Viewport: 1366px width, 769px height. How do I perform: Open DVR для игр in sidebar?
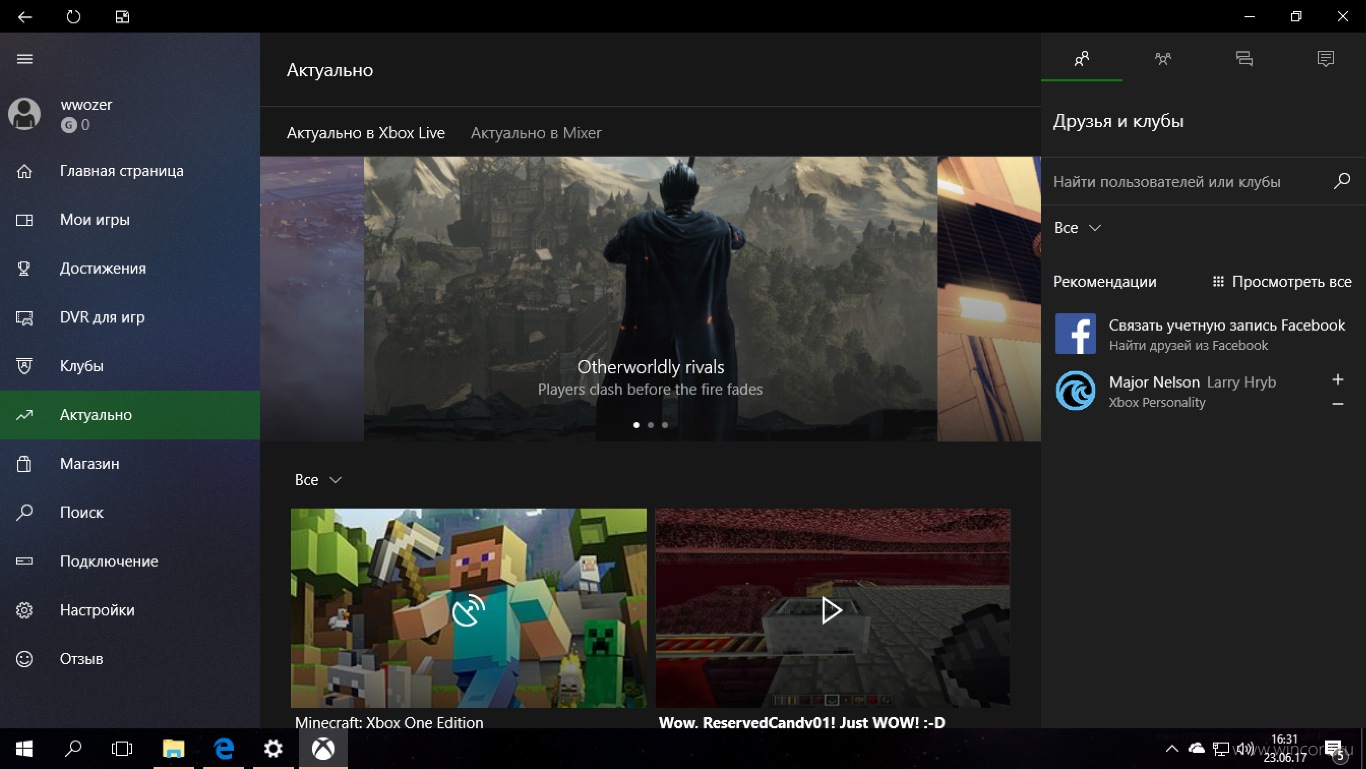pos(130,317)
